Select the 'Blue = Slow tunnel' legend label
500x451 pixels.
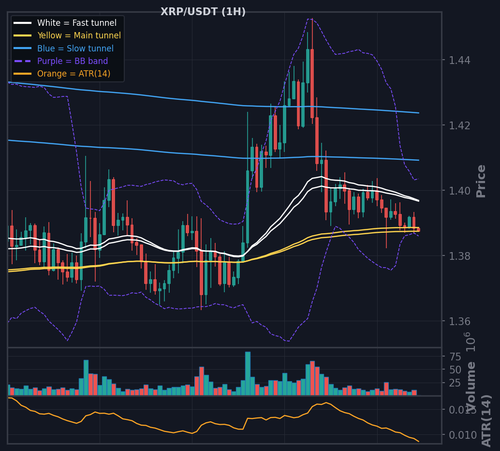pos(75,48)
